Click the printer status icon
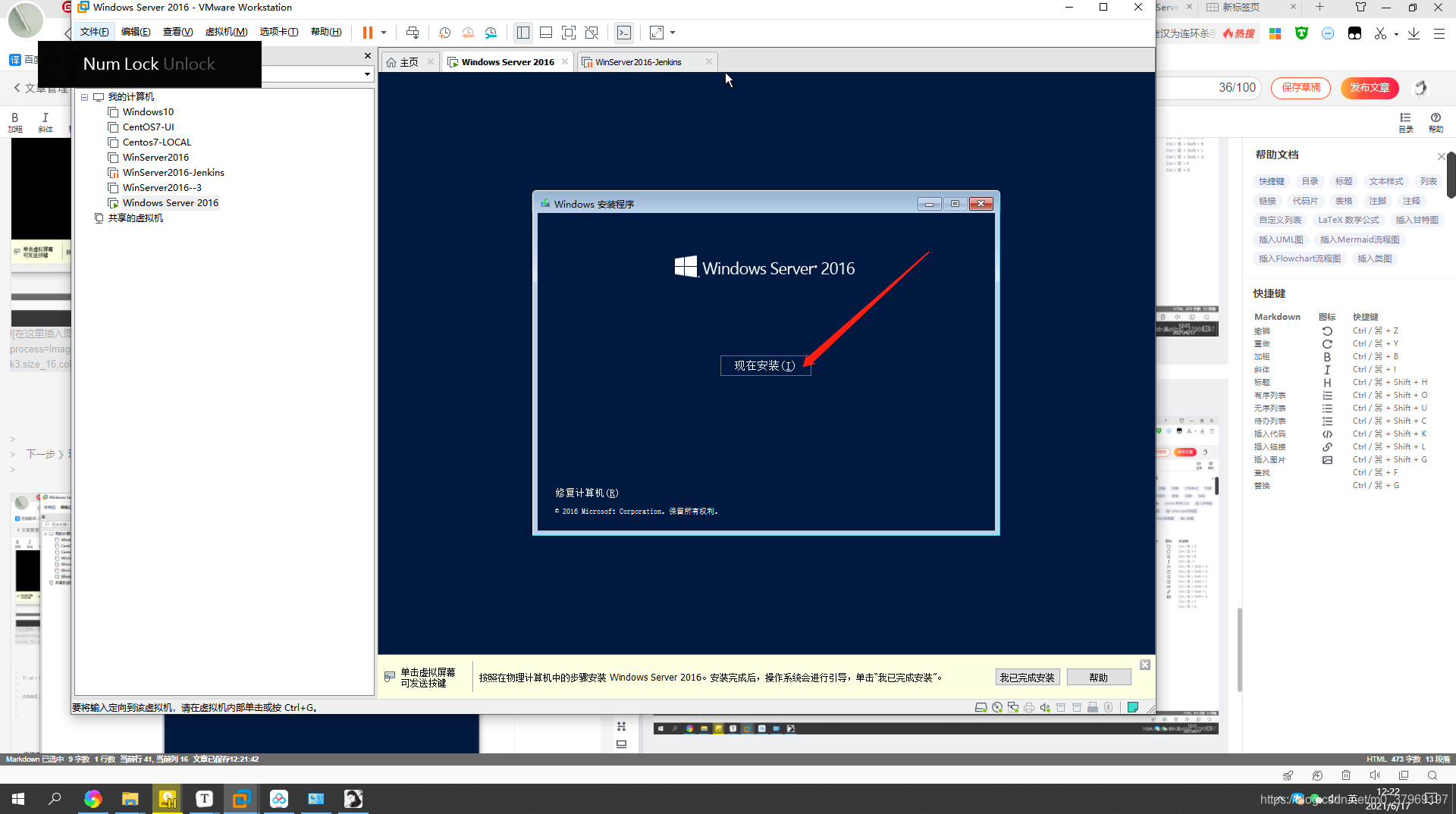The image size is (1456, 814). coord(1029,708)
